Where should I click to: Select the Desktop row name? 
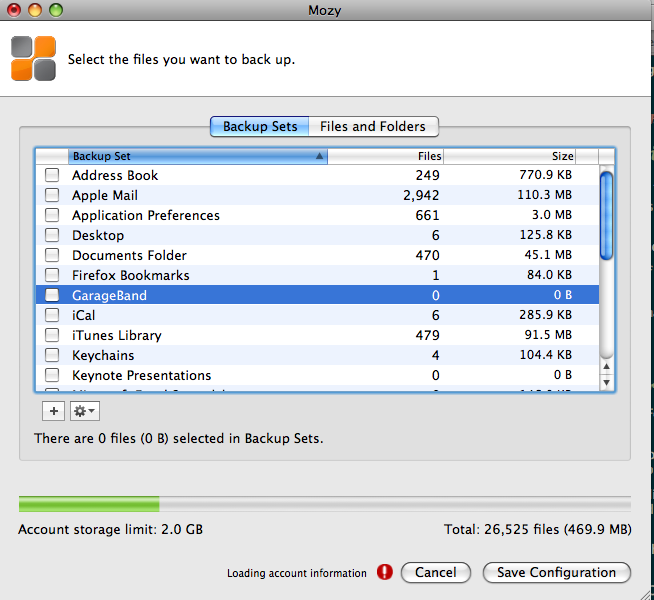click(x=98, y=235)
